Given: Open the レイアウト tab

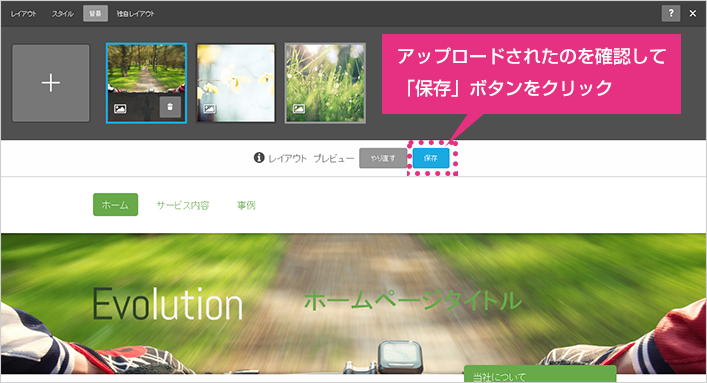Looking at the screenshot, I should point(23,14).
